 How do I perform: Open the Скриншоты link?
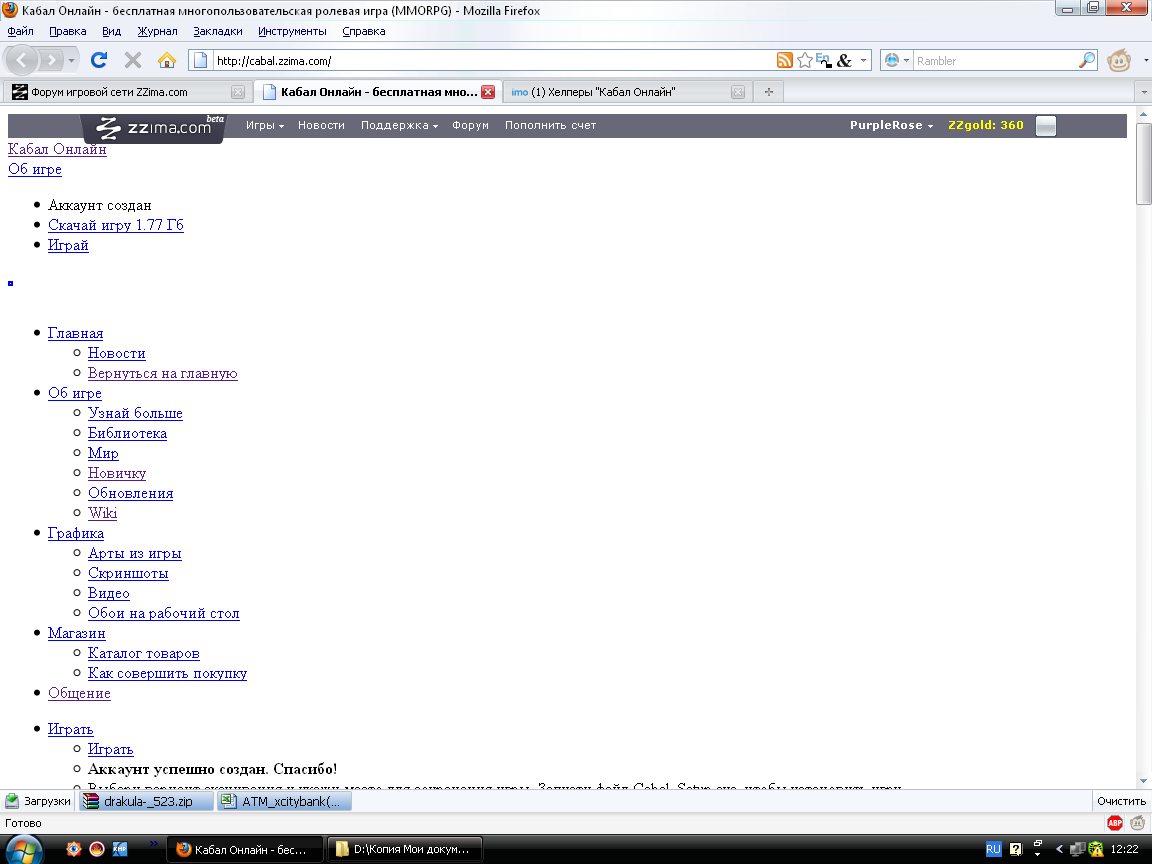(128, 573)
